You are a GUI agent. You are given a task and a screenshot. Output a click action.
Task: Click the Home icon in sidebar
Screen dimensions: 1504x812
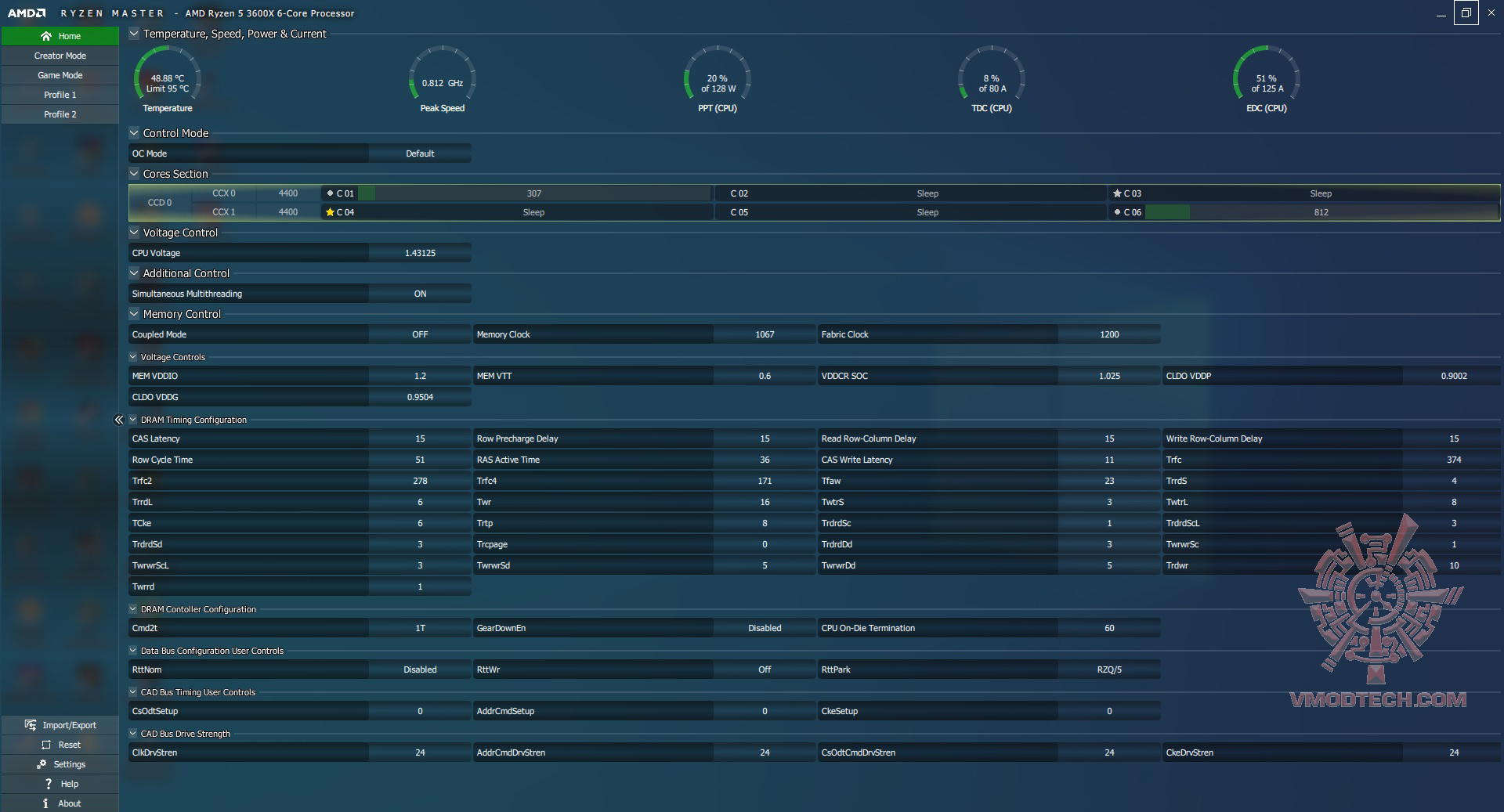click(x=46, y=36)
